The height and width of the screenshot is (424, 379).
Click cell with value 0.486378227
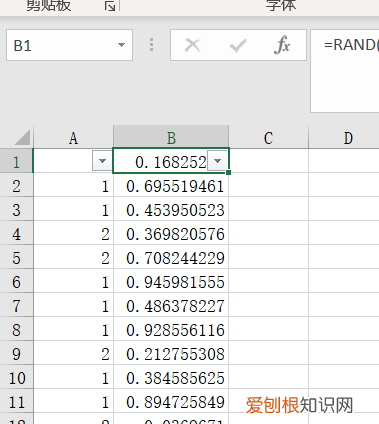click(x=171, y=305)
